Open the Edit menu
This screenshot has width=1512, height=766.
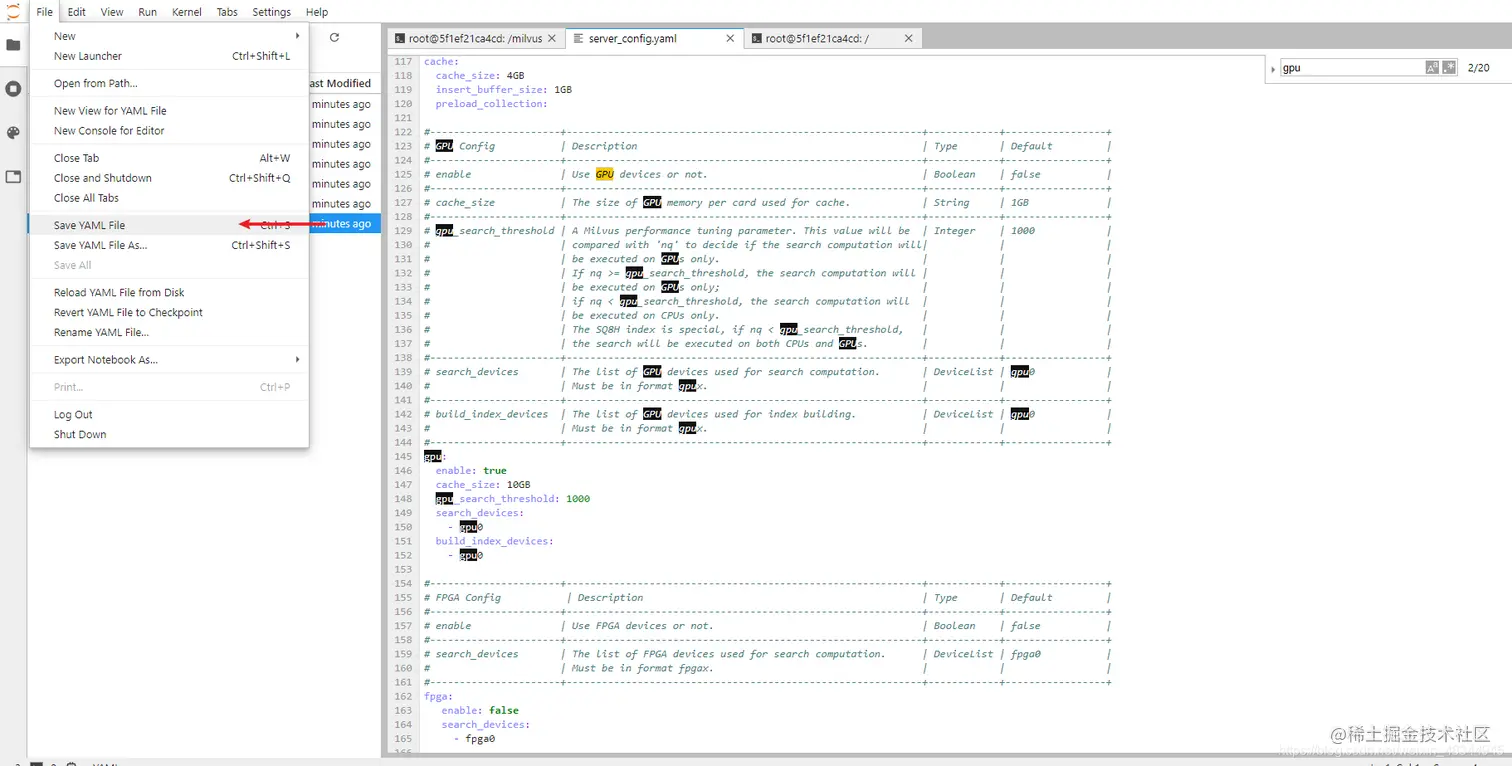click(x=77, y=12)
